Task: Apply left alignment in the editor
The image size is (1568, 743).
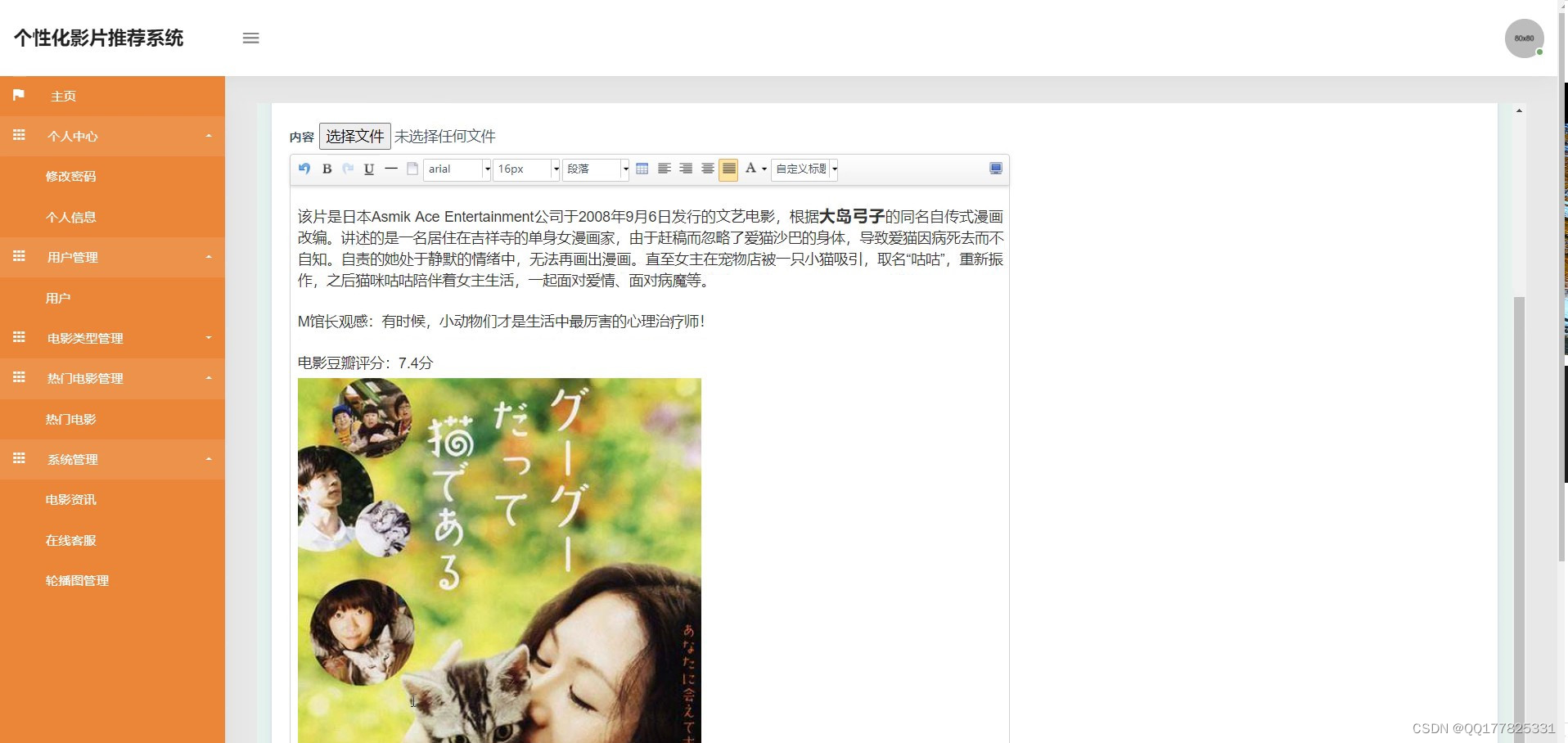Action: (x=665, y=169)
